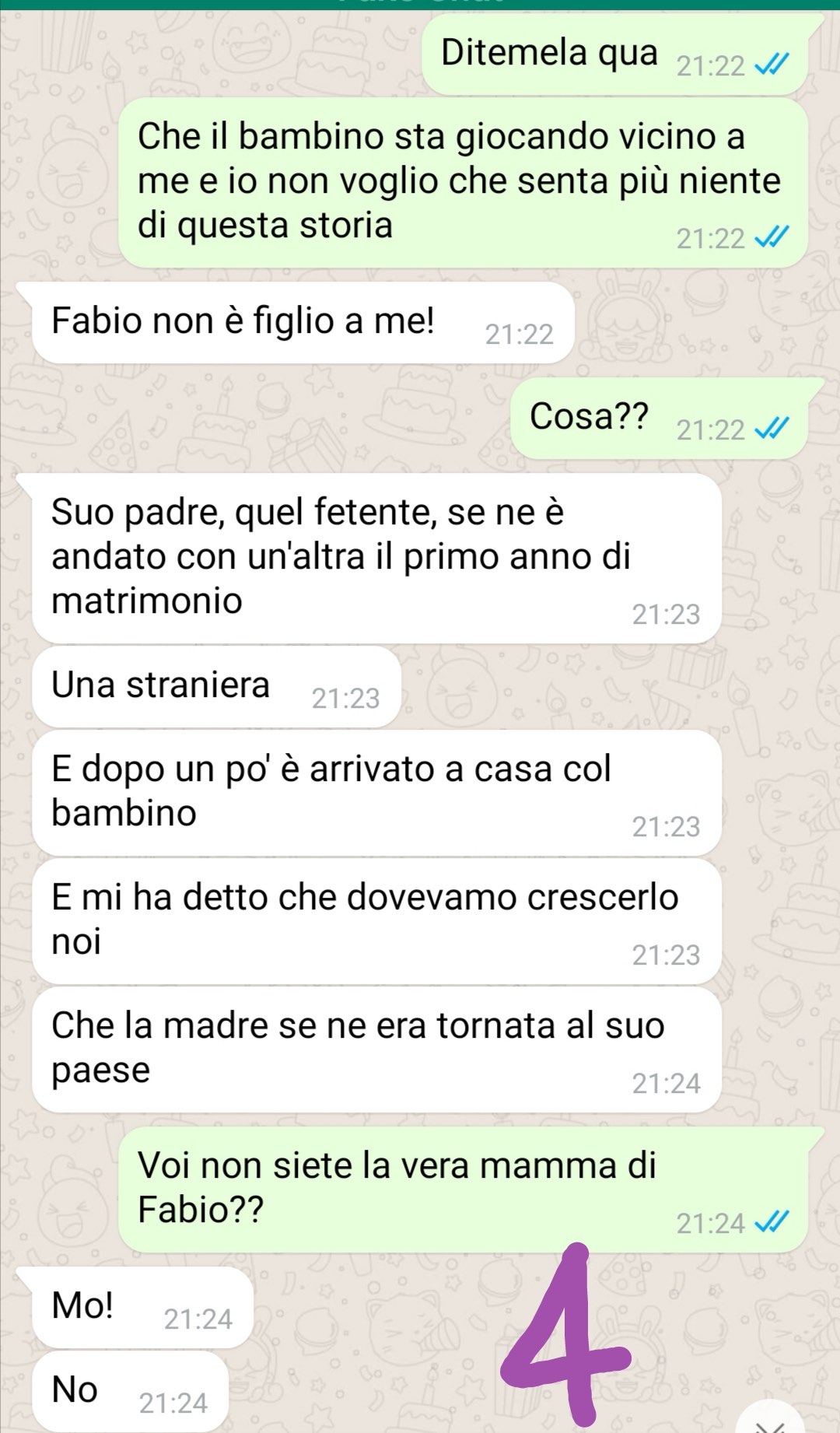Tap read ticks on 'Che il bambino' message
Viewport: 840px width, 1433px height.
click(x=772, y=238)
